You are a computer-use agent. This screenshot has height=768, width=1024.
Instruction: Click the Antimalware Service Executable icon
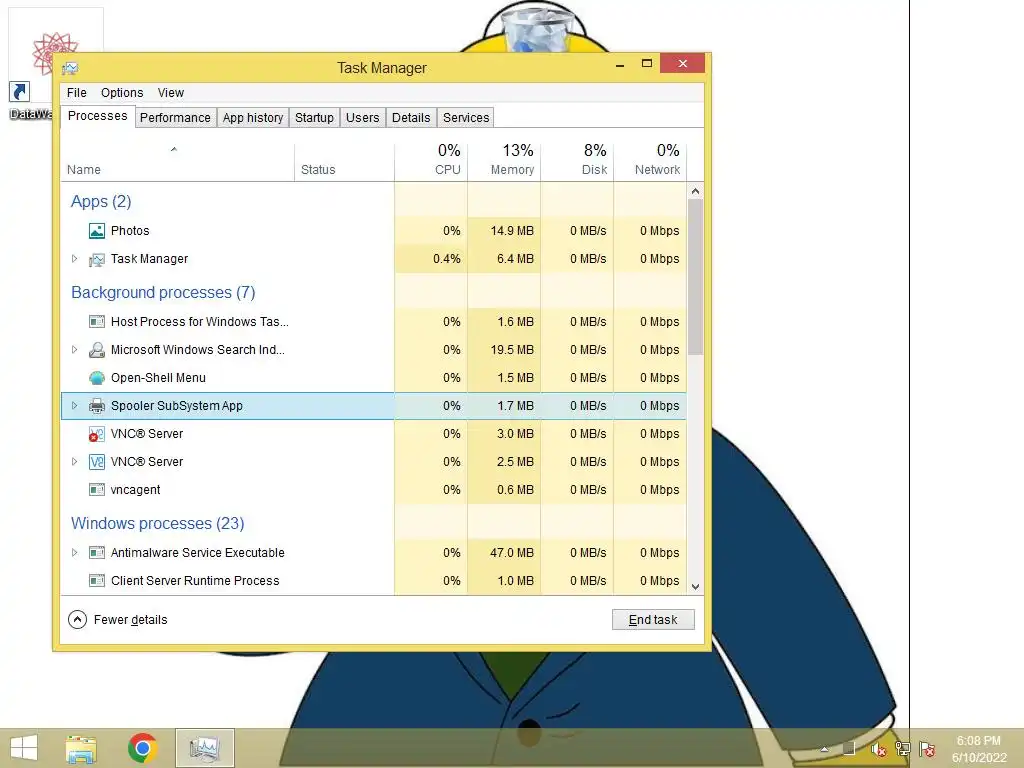point(97,552)
